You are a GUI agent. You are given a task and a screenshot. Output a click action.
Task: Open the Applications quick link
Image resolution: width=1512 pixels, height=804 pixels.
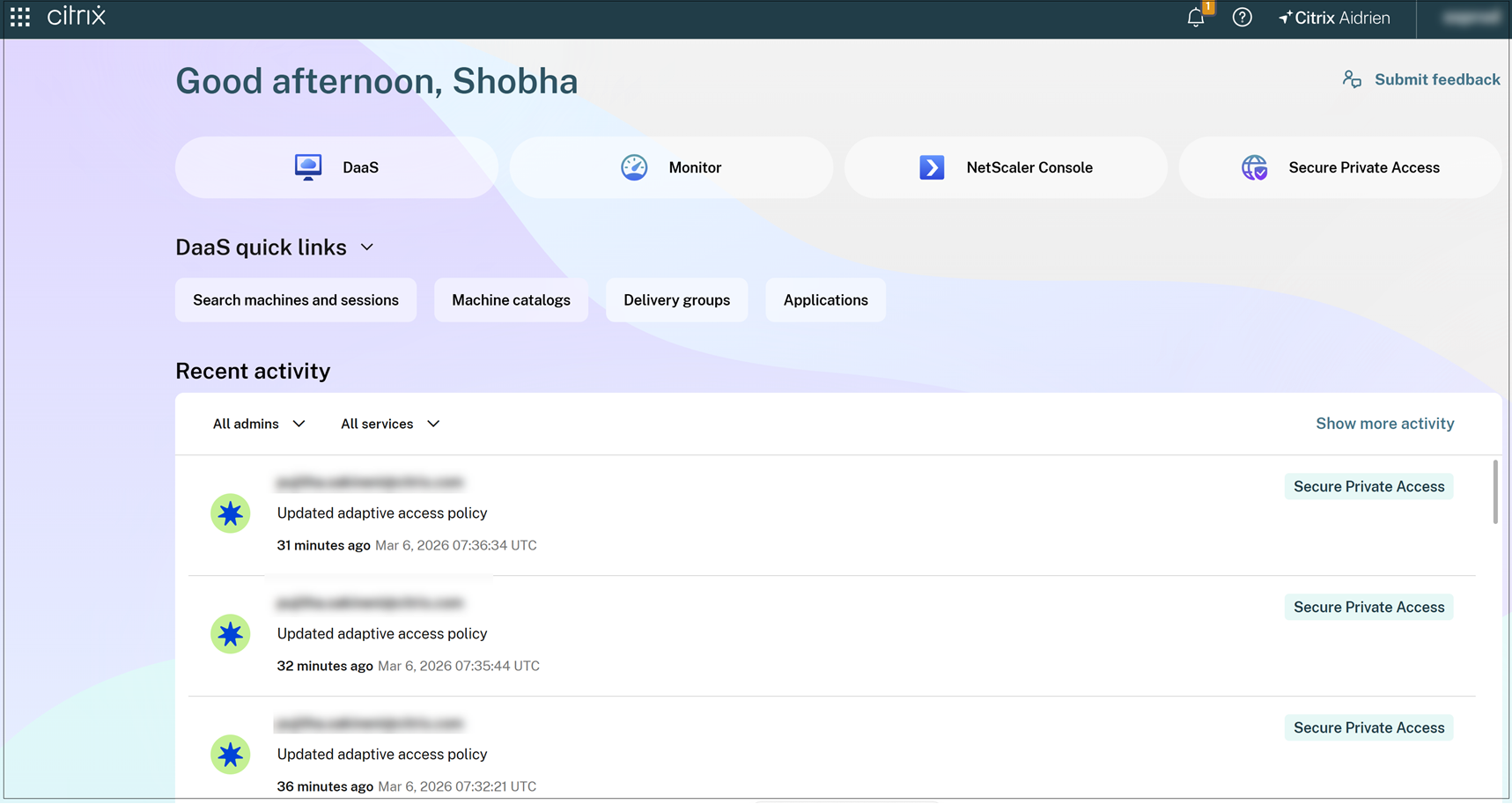pyautogui.click(x=825, y=300)
